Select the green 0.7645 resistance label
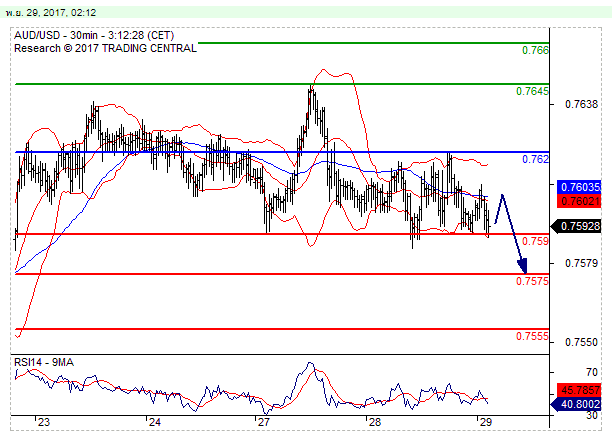Viewport: 612px width, 437px height. (532, 91)
